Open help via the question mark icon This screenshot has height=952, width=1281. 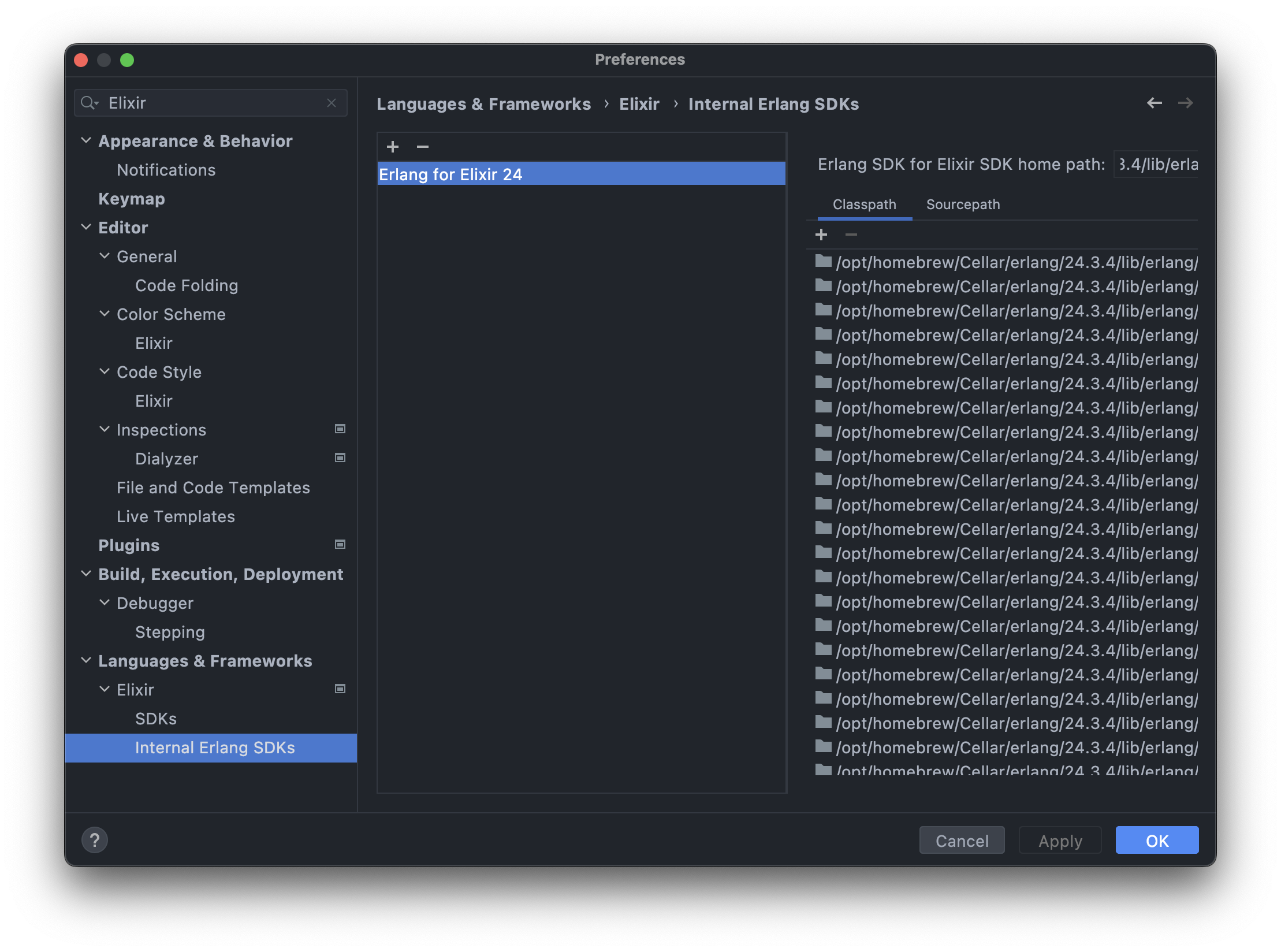95,840
